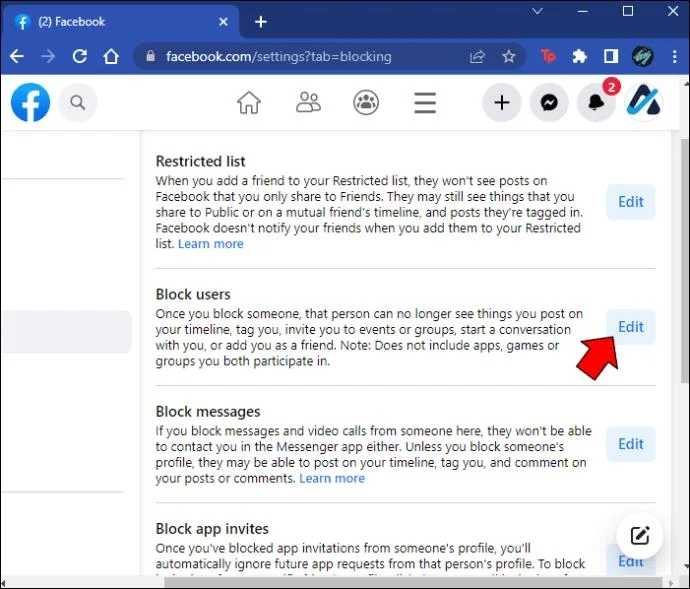The width and height of the screenshot is (690, 589).
Task: Click Edit next to Block users
Action: tap(631, 327)
